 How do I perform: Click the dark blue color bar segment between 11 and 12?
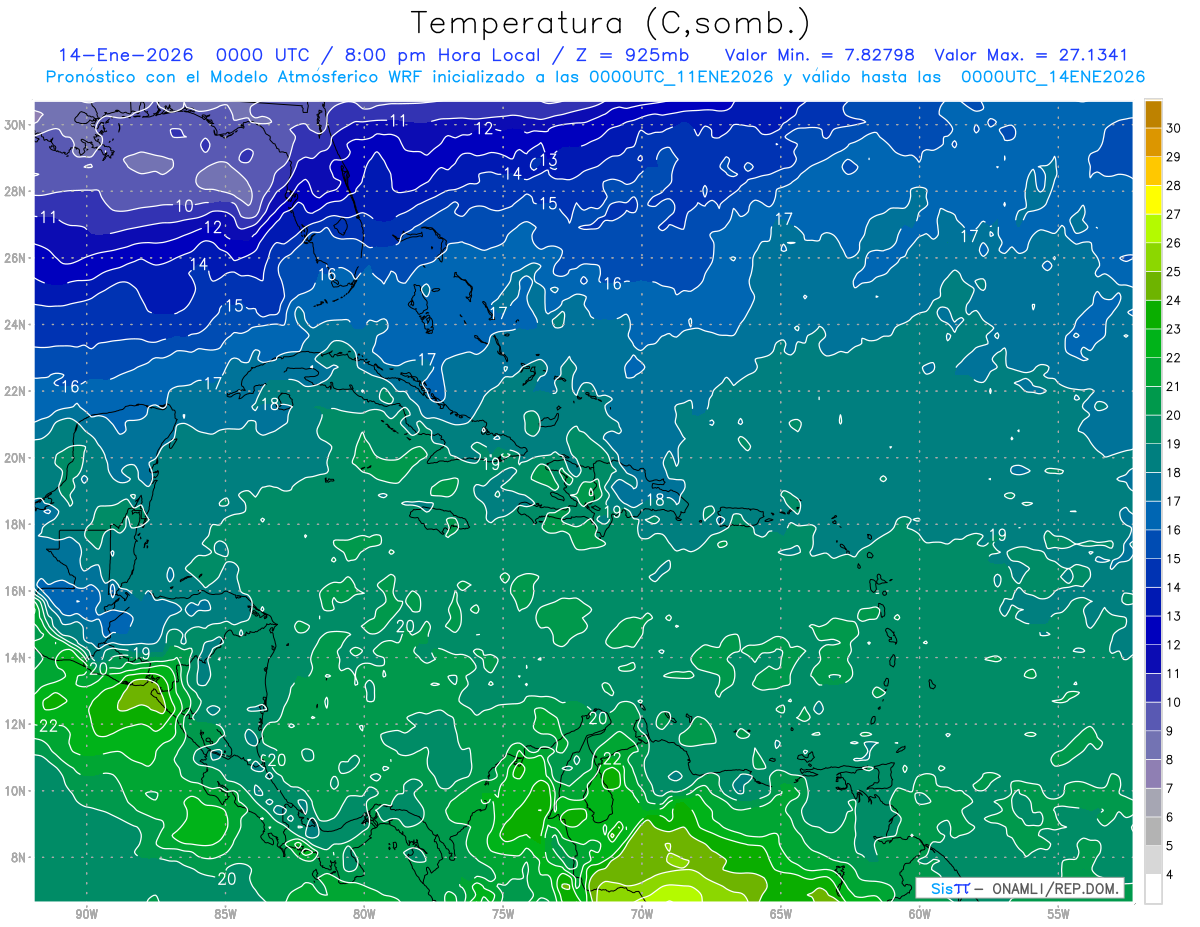click(1153, 659)
